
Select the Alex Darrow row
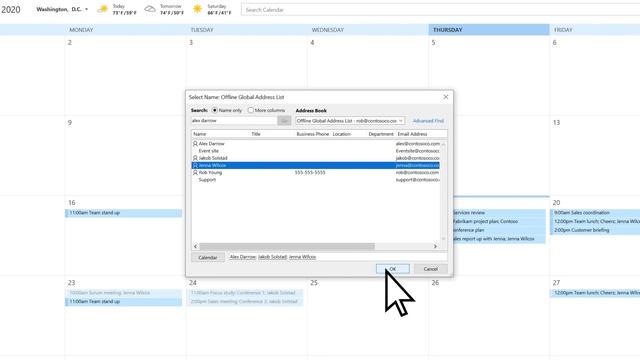tap(316, 144)
